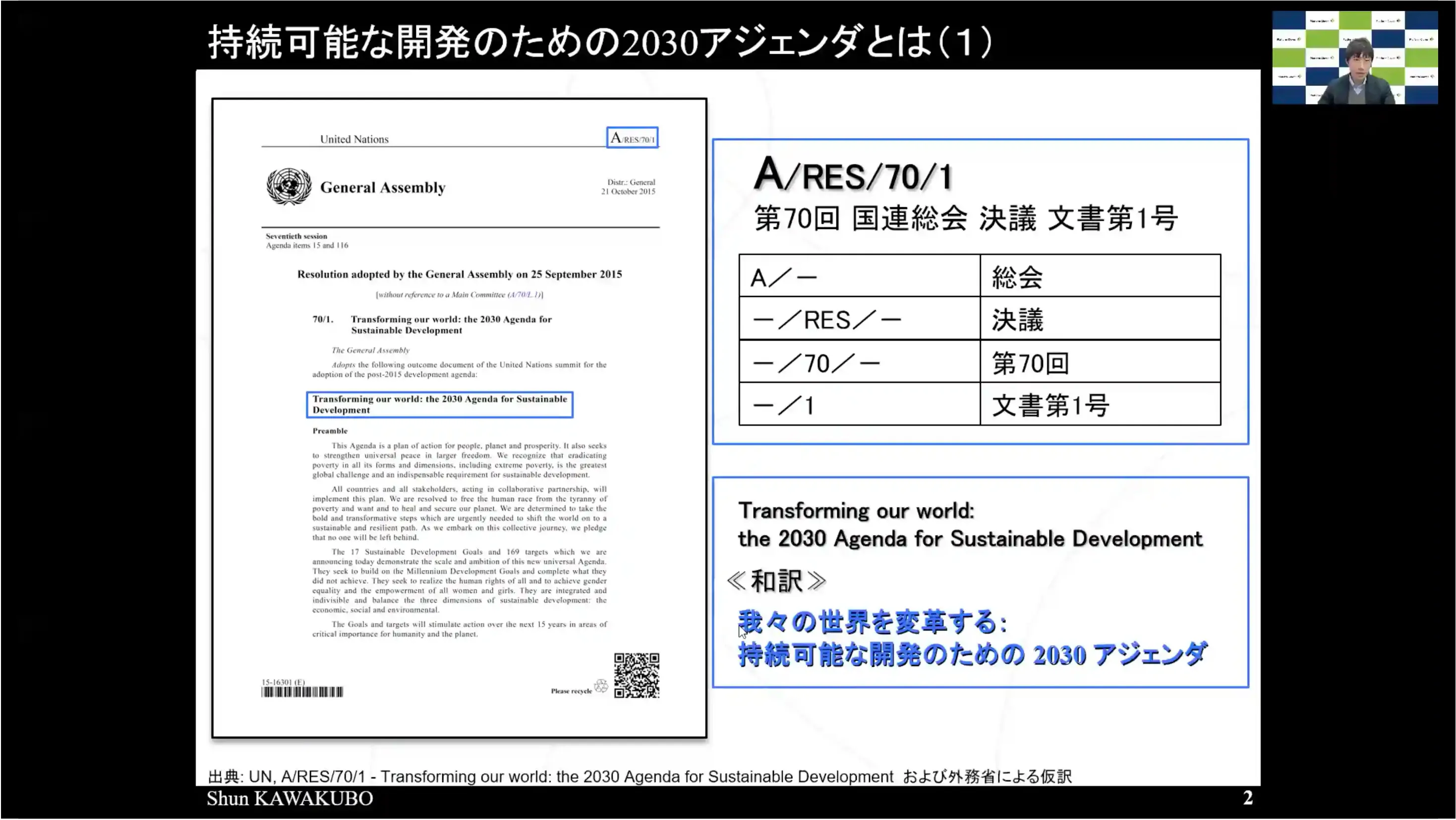Open the A/70/L.1 hyperlink in the document
1456x820 pixels.
tap(524, 294)
